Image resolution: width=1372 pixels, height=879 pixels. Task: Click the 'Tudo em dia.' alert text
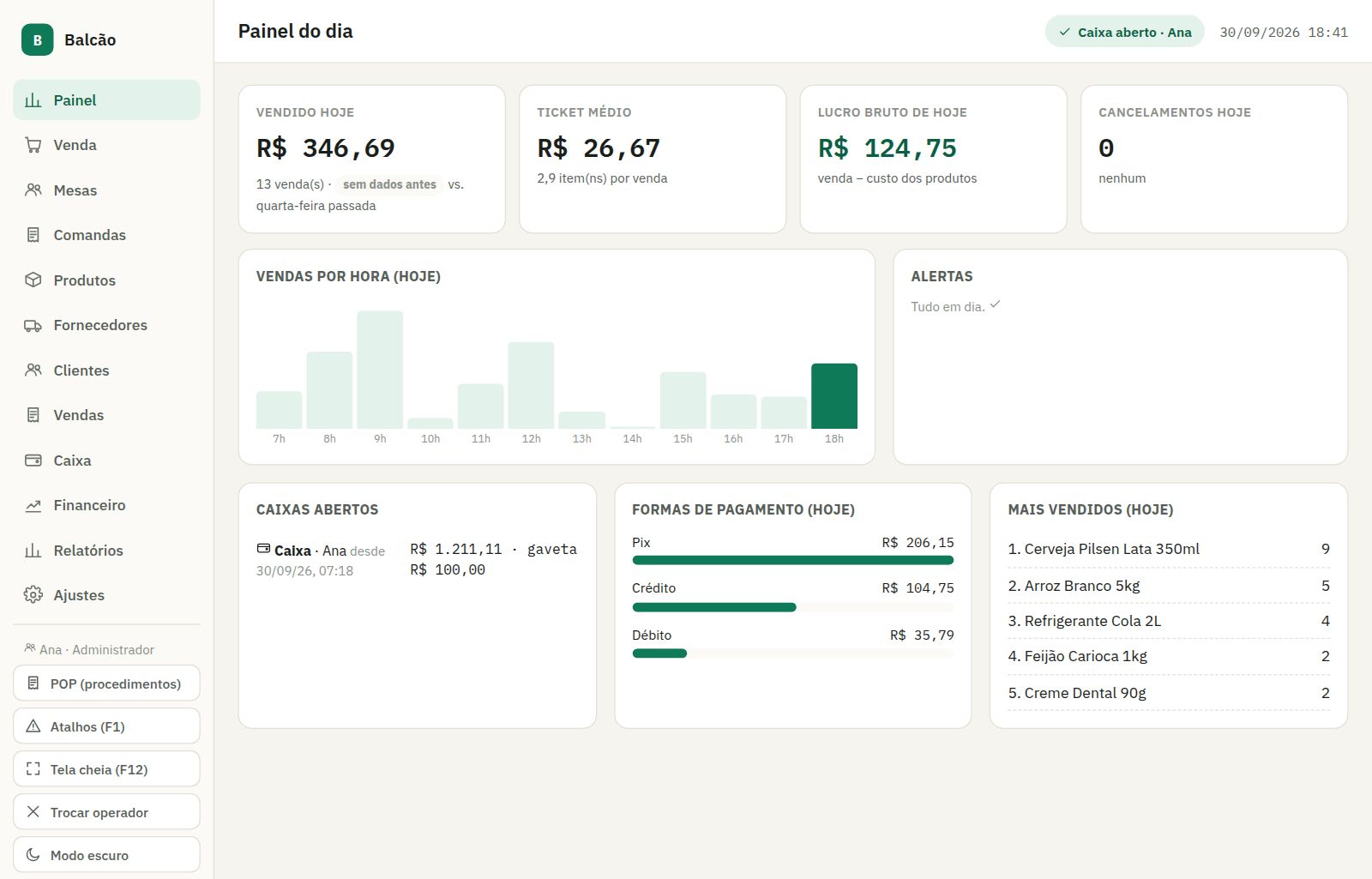coord(948,307)
